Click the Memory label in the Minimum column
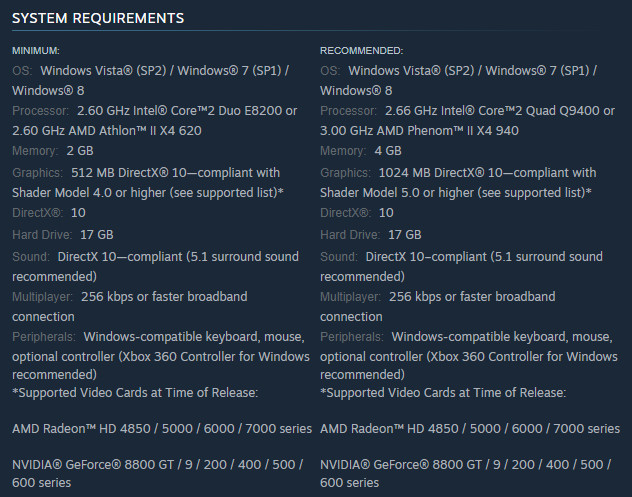Viewport: 632px width, 497px height. coord(35,151)
